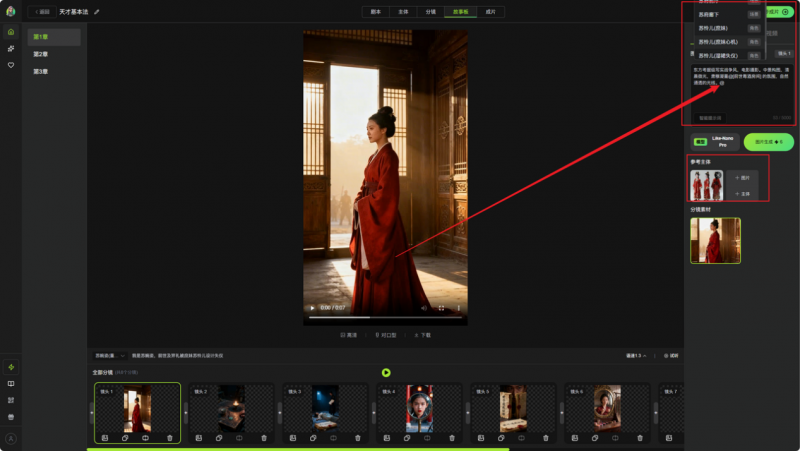
Task: Click the trash icon under 镜头 4
Action: point(452,438)
